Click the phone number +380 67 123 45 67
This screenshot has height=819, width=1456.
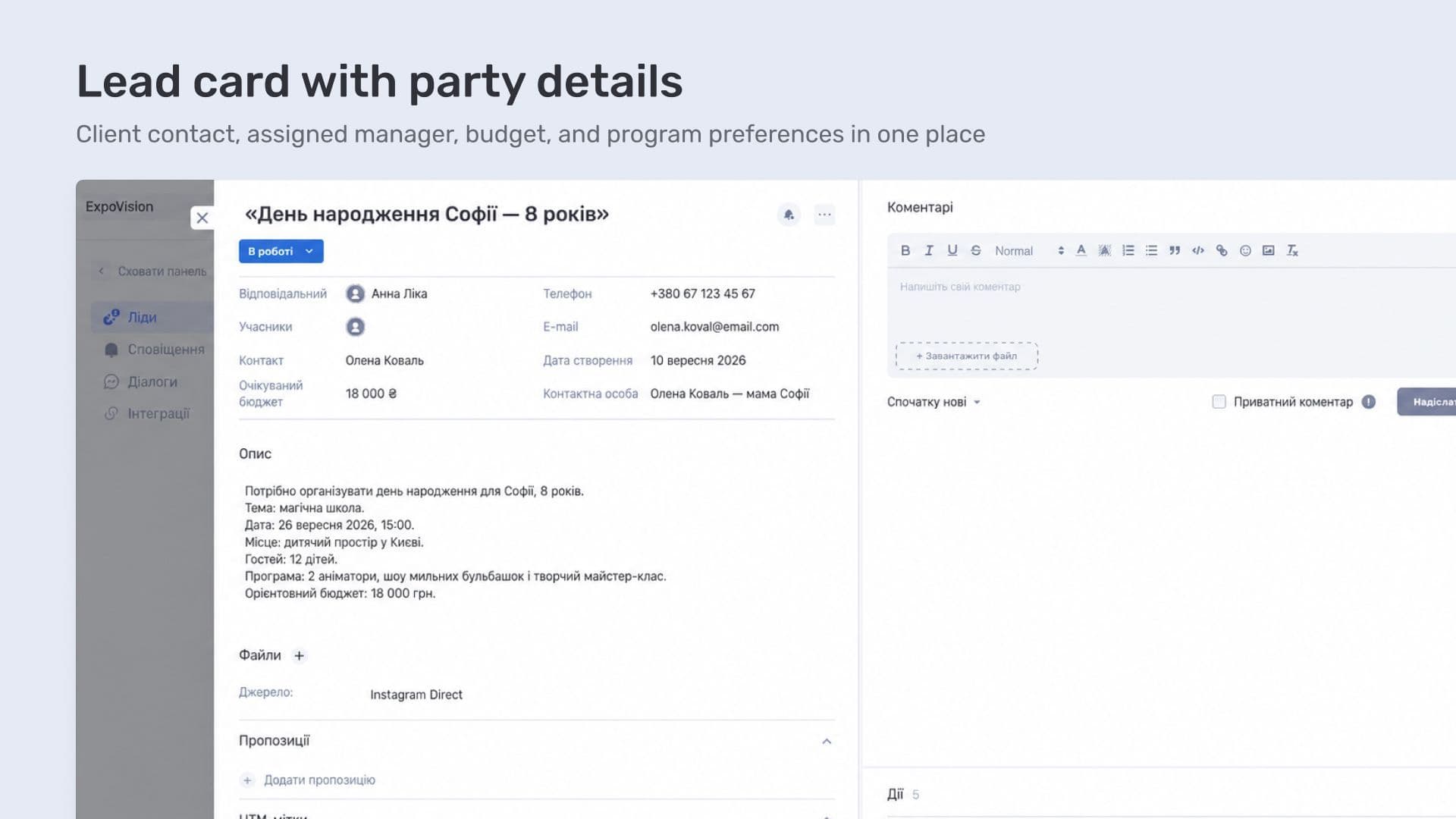pyautogui.click(x=702, y=293)
